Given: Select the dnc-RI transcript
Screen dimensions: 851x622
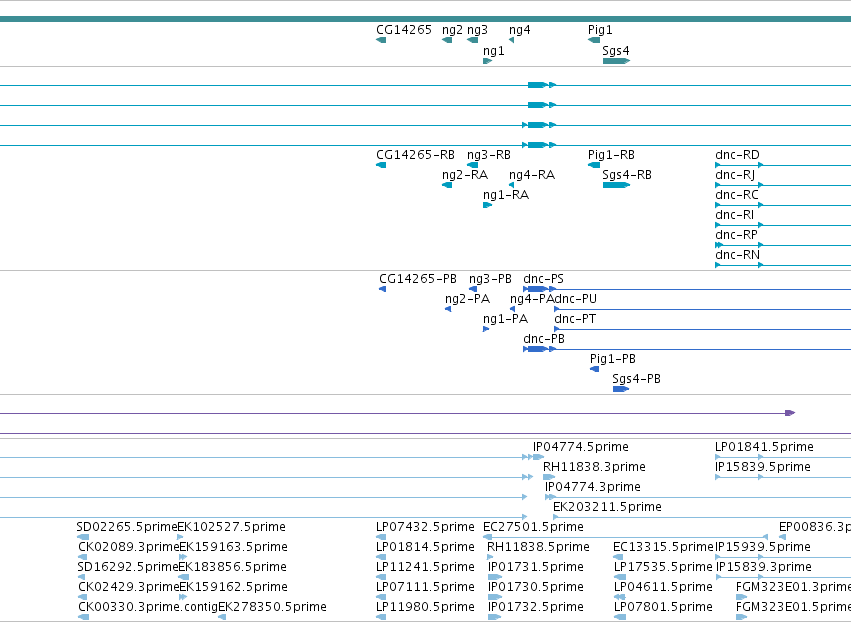Looking at the screenshot, I should point(783,225).
